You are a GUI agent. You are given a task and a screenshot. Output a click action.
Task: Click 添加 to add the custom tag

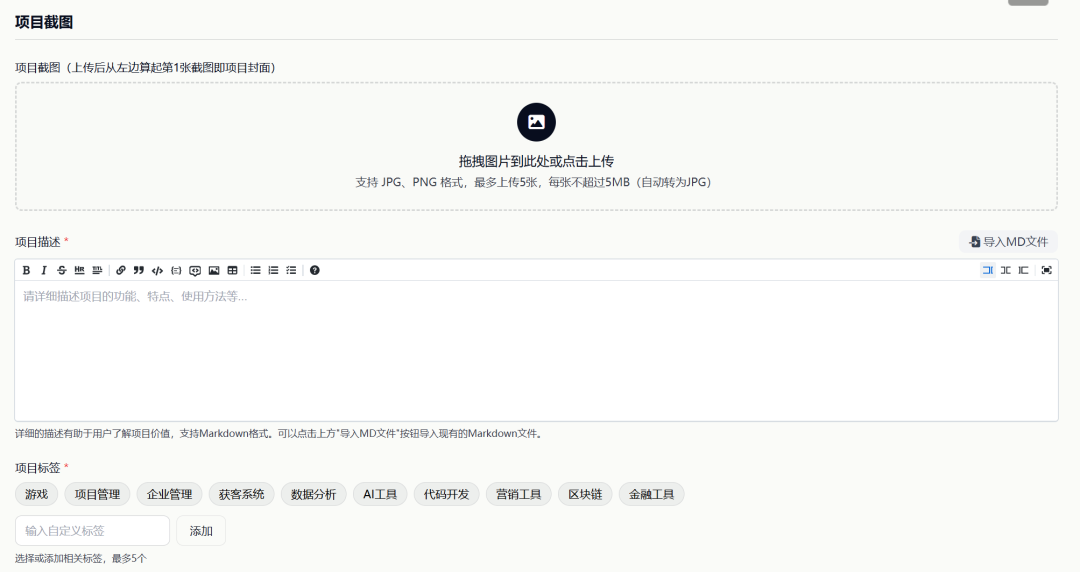(200, 531)
